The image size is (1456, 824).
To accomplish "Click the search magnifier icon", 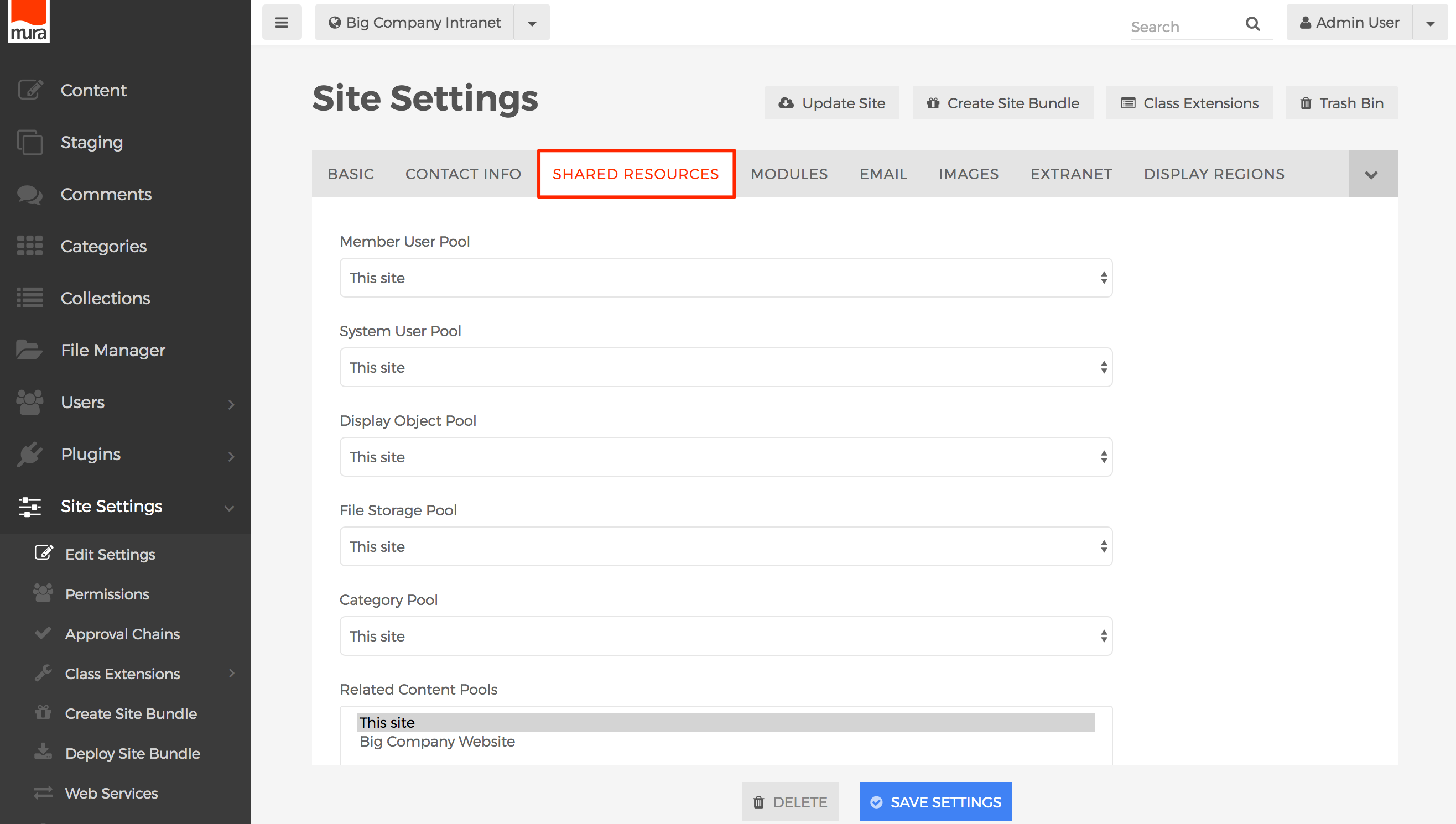I will tap(1252, 24).
